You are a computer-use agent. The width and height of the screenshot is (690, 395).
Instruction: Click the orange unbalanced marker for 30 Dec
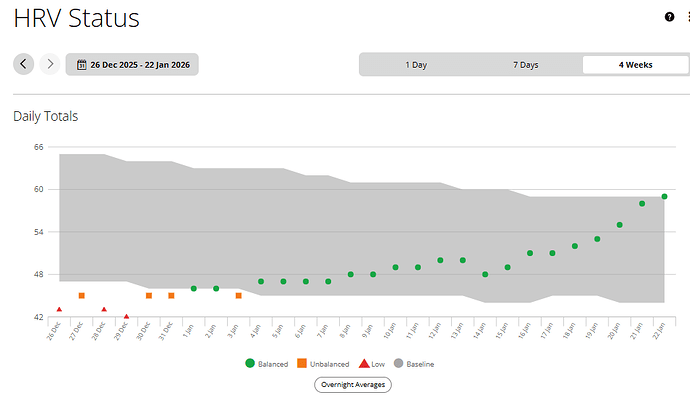[149, 296]
